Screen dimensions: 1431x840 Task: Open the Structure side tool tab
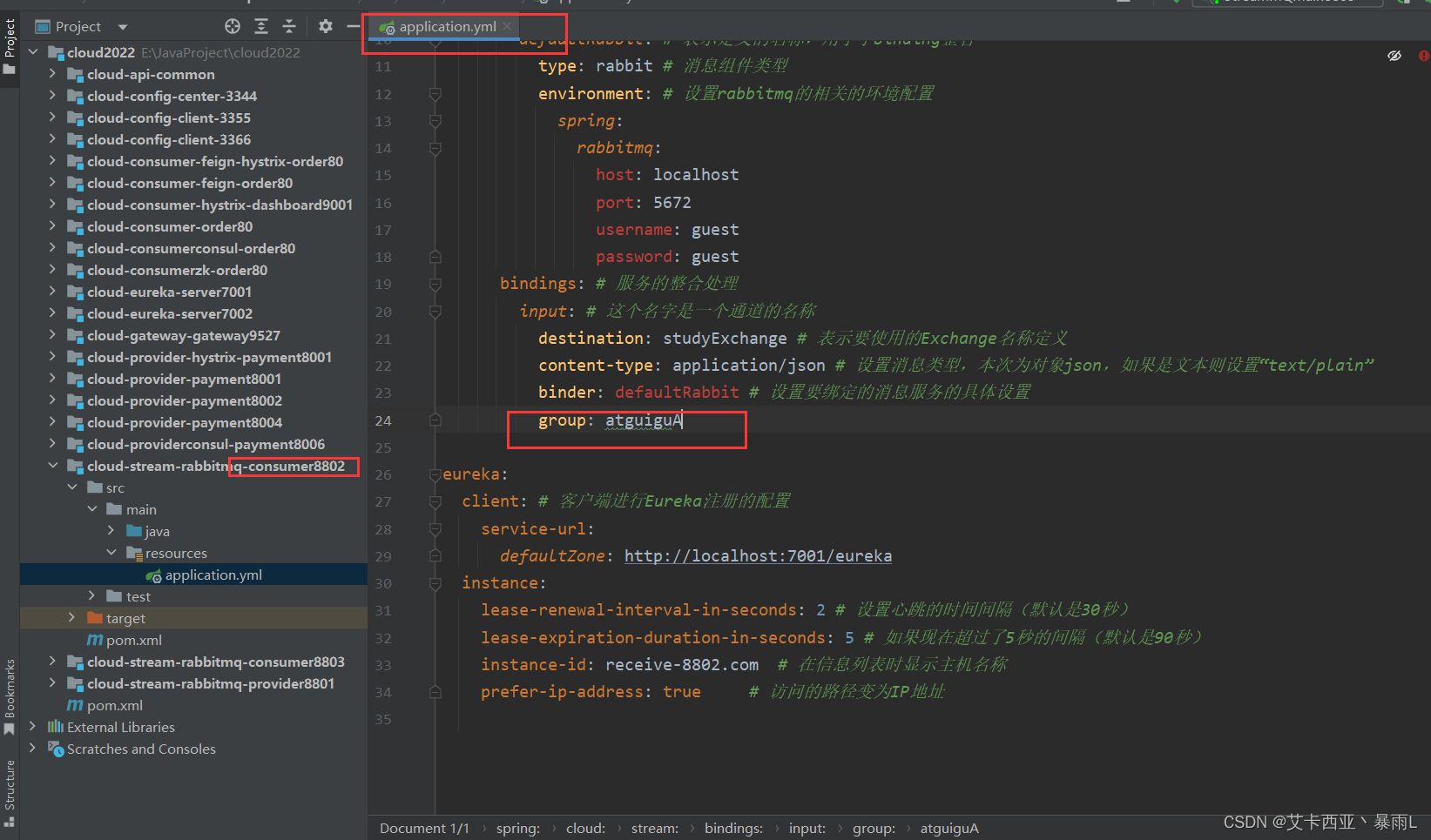(x=10, y=792)
